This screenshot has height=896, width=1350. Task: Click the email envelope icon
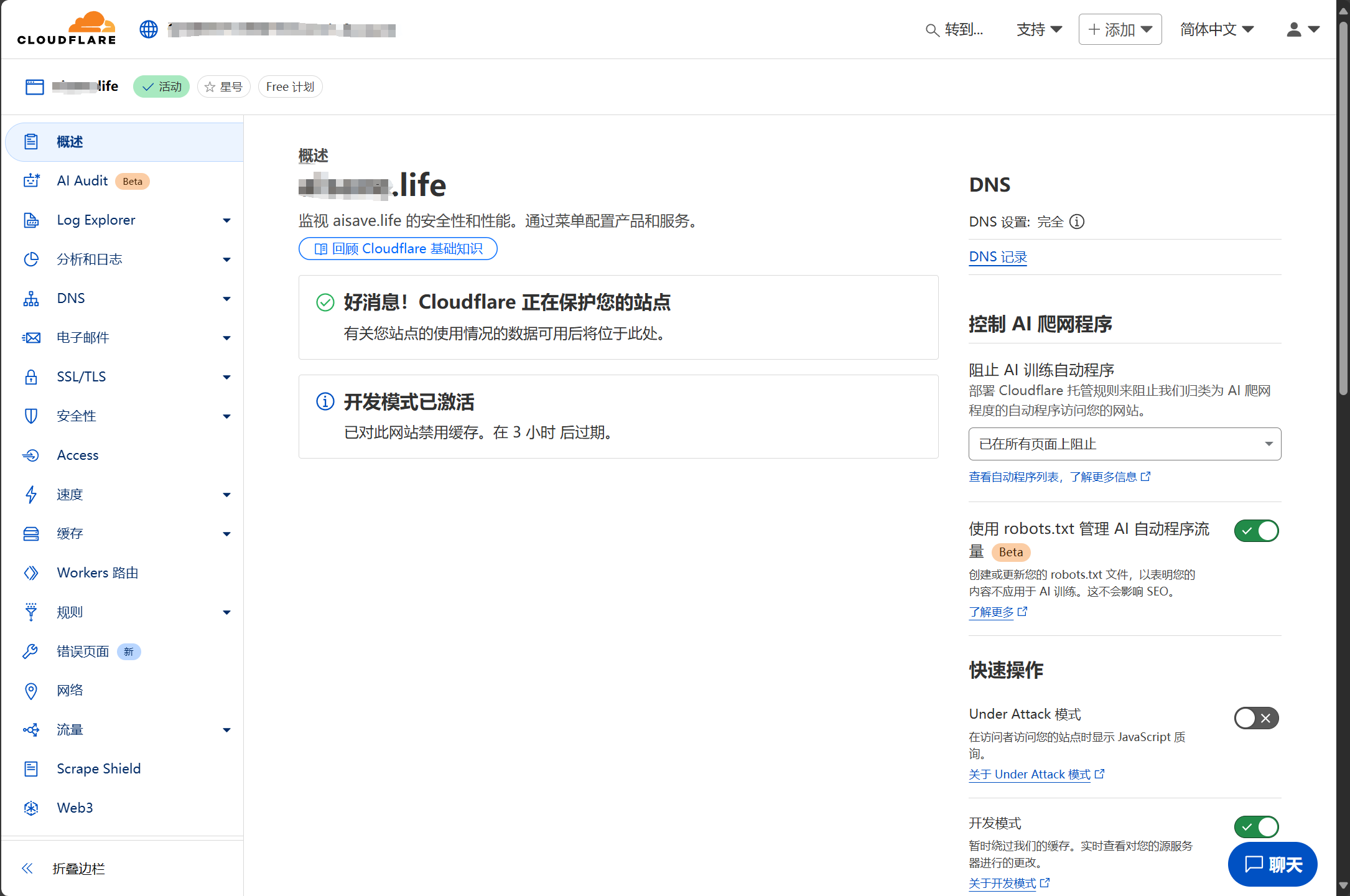point(31,338)
